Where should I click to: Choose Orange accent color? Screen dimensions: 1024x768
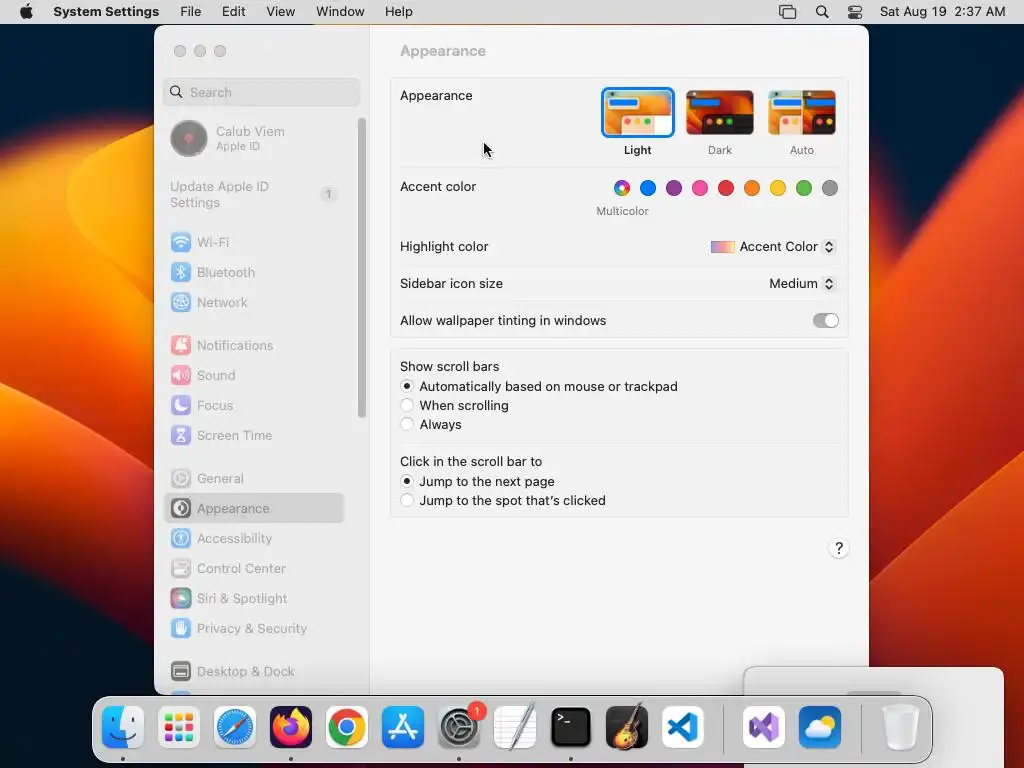[752, 188]
